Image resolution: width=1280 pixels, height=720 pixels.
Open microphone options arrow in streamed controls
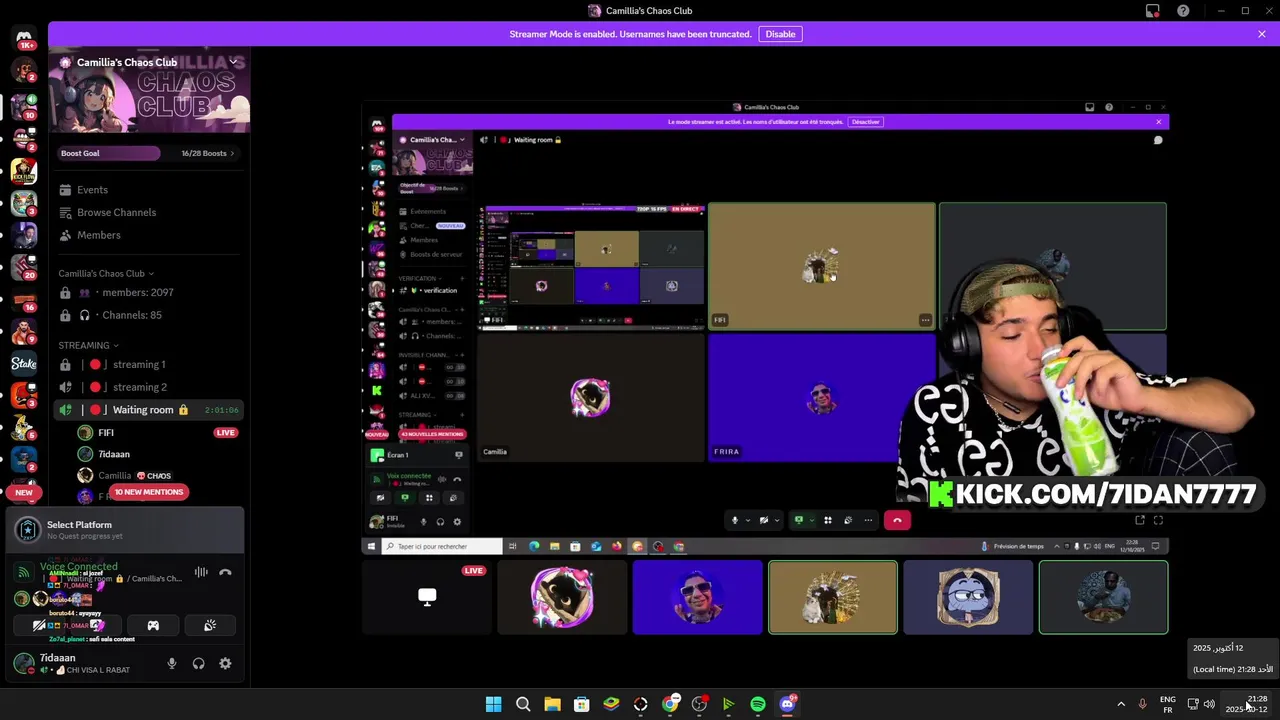[748, 520]
